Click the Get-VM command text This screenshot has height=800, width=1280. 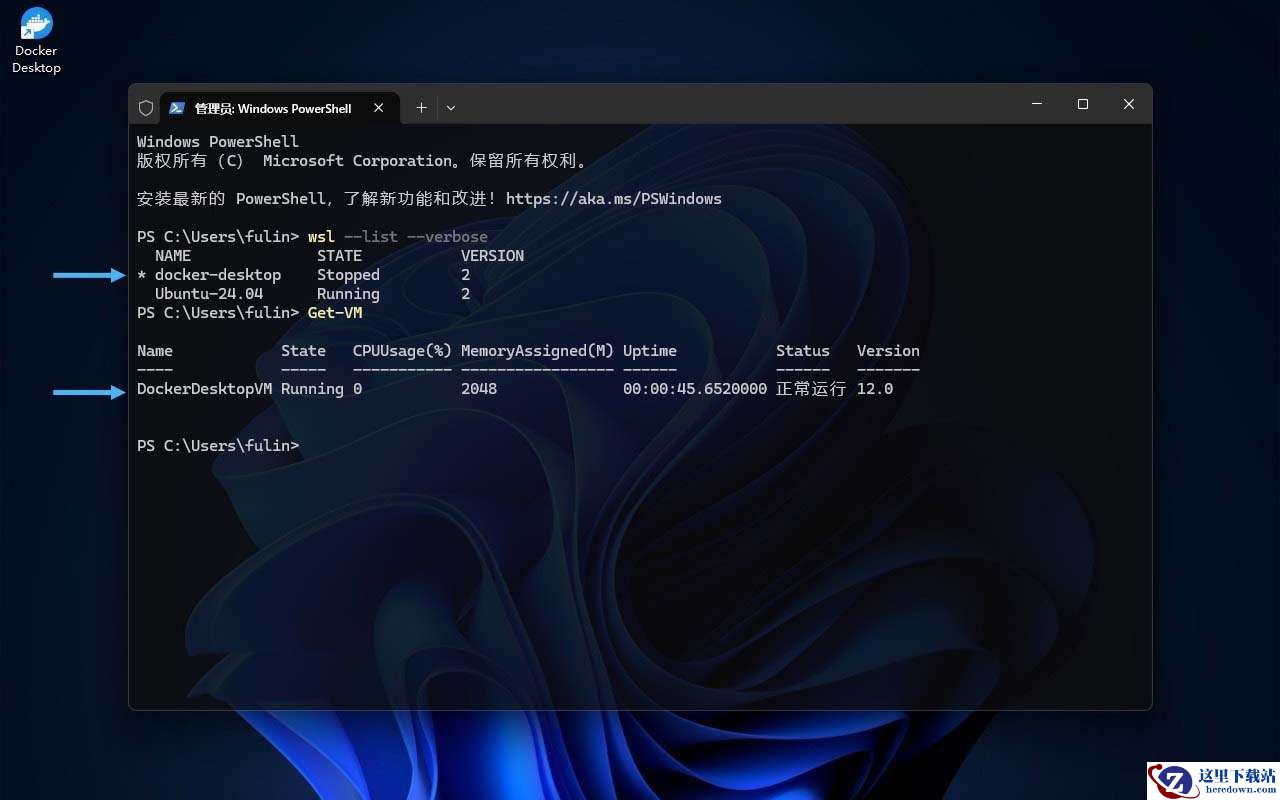(335, 313)
